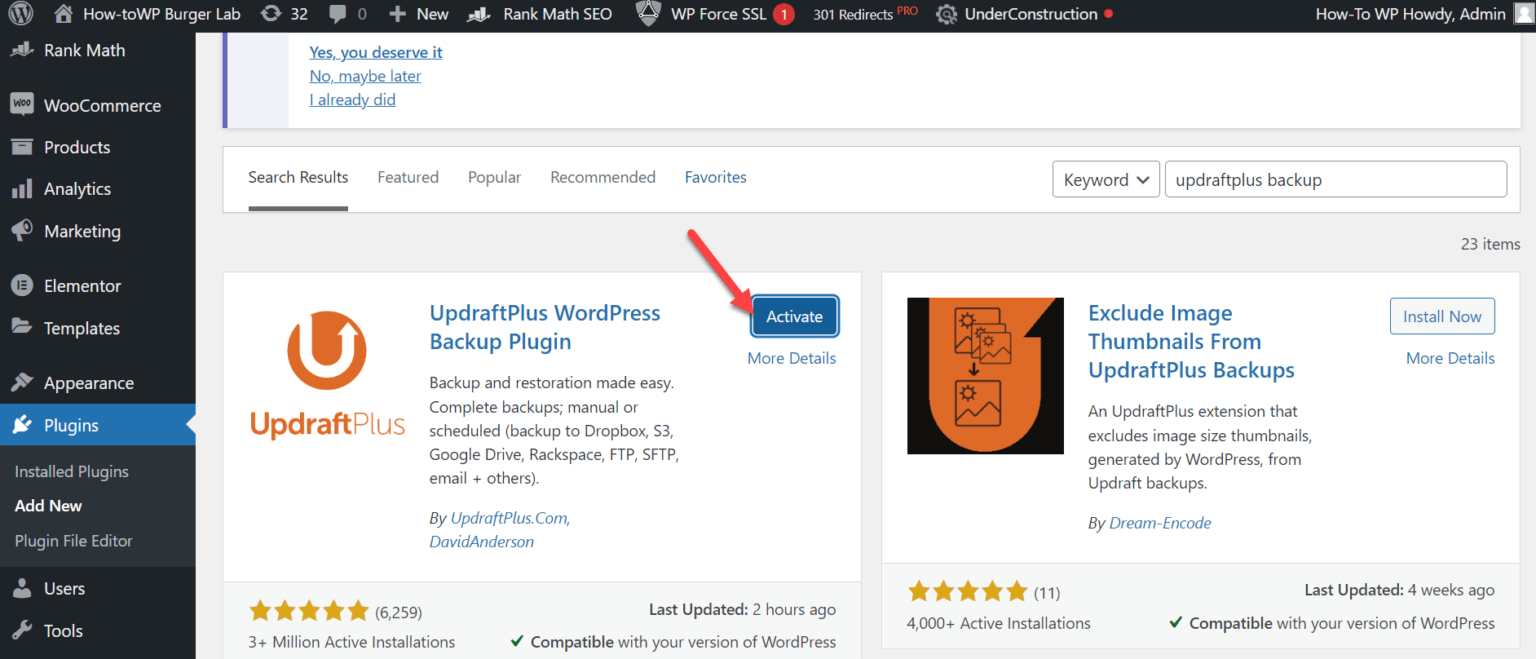Click the WordPress logo in the admin bar
Screen dimensions: 1536x659
pos(21,14)
